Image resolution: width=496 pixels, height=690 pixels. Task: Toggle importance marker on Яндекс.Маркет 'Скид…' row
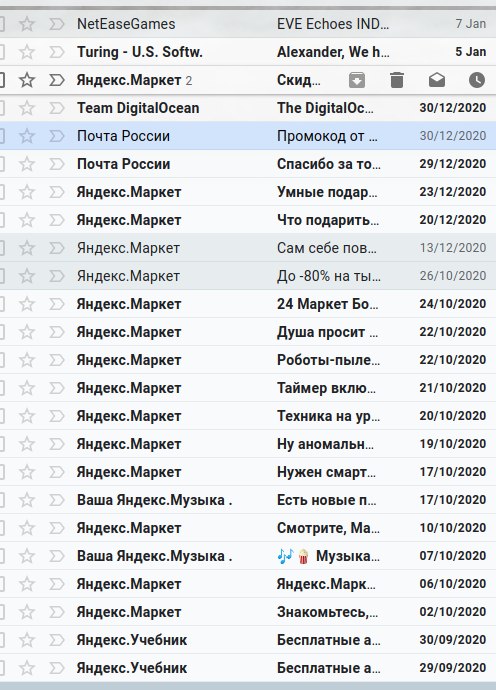(x=57, y=80)
